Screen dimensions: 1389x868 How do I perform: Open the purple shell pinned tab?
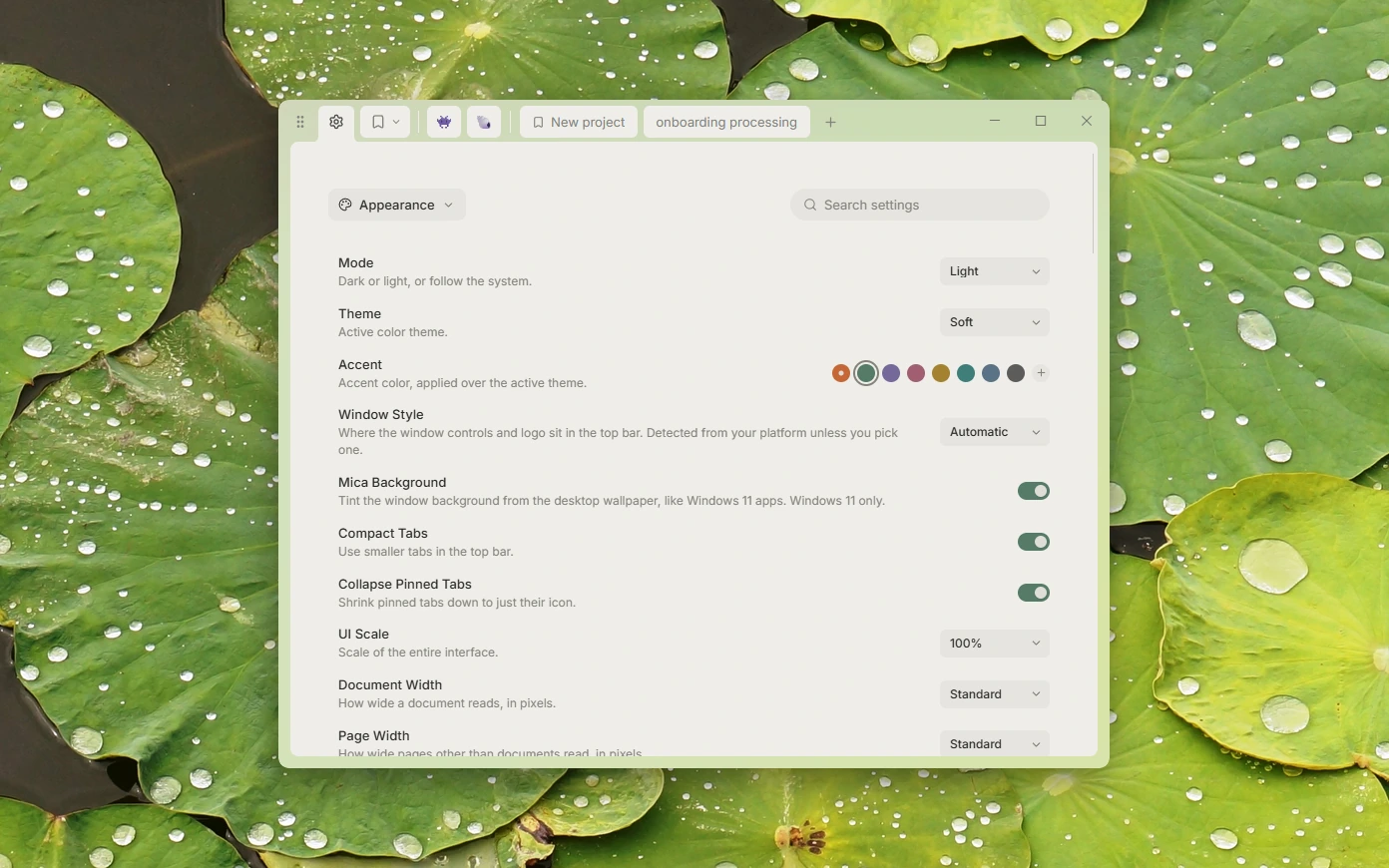click(x=484, y=122)
